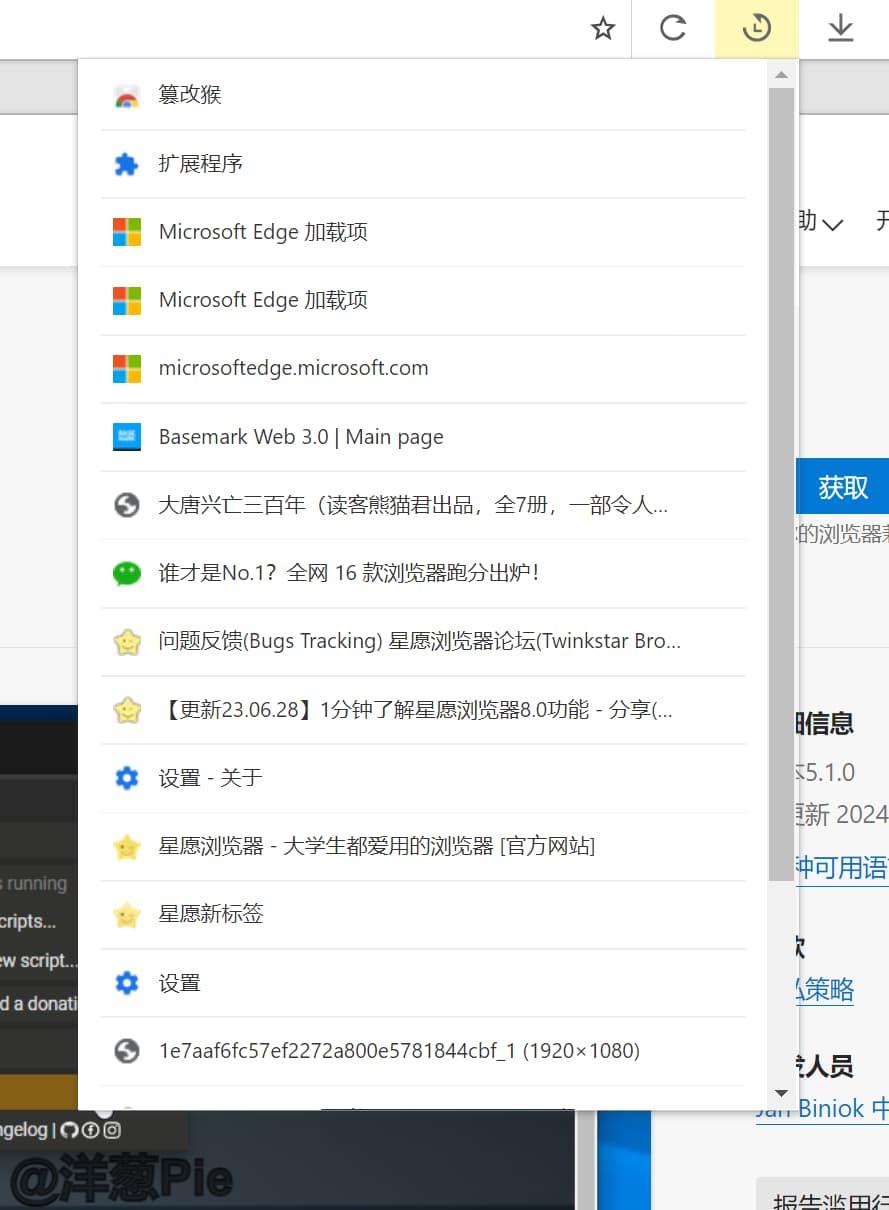The height and width of the screenshot is (1210, 889).
Task: Click the blue 获取 button
Action: [842, 487]
